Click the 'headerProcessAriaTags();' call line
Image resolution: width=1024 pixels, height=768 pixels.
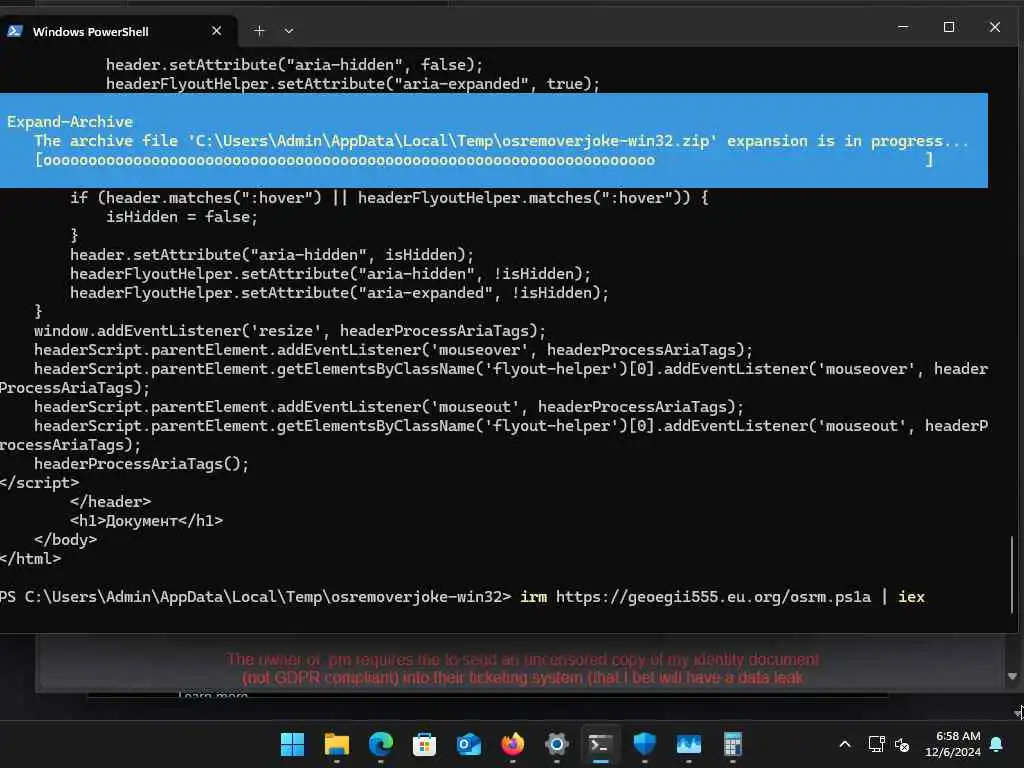pos(141,464)
